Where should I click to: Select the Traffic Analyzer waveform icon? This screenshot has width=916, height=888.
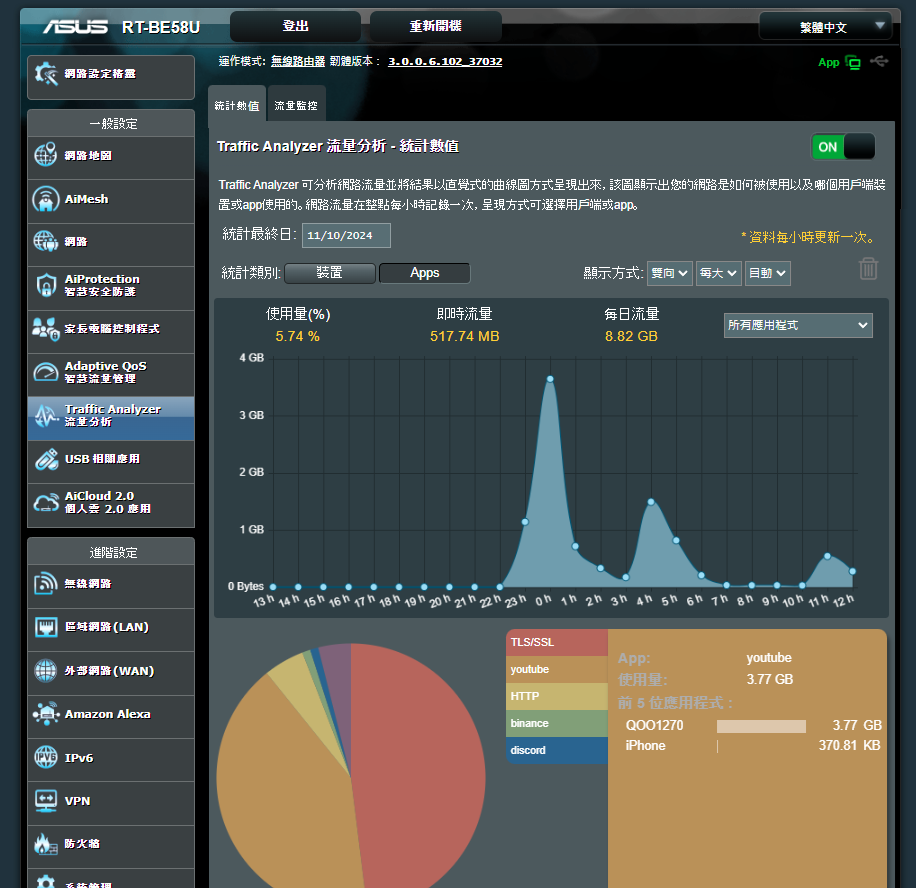pos(46,415)
